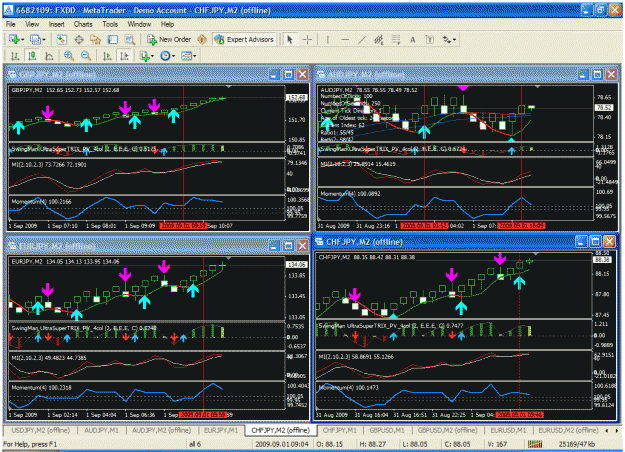Viewport: 625px width, 452px height.
Task: Expand the Periods dropdown arrow
Action: point(173,56)
